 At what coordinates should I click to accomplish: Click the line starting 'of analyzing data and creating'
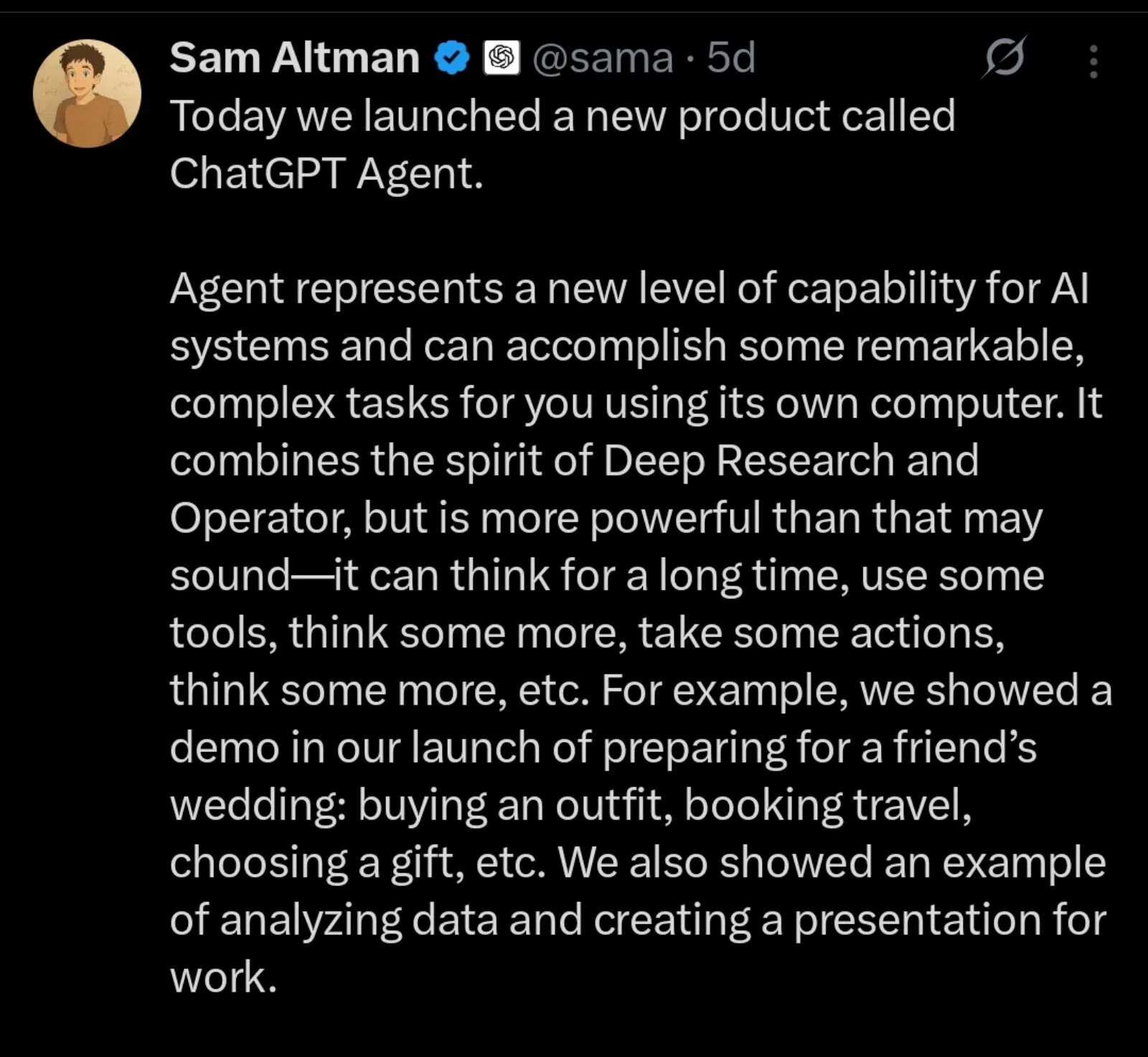(x=638, y=920)
